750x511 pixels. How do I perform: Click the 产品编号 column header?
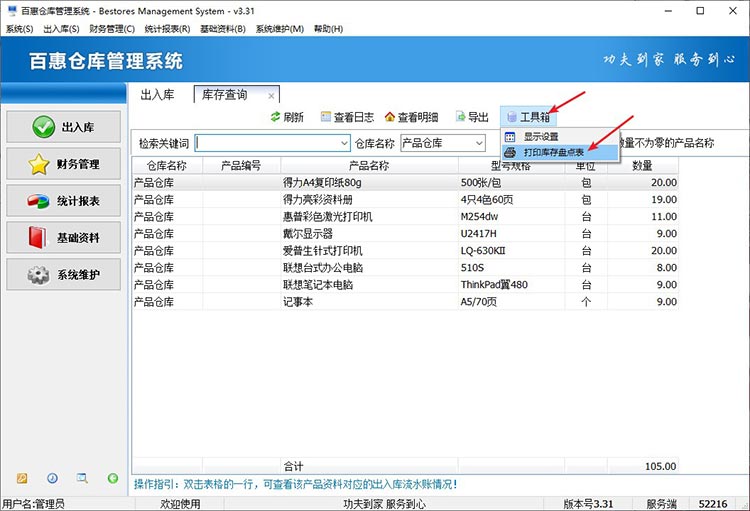pos(241,166)
